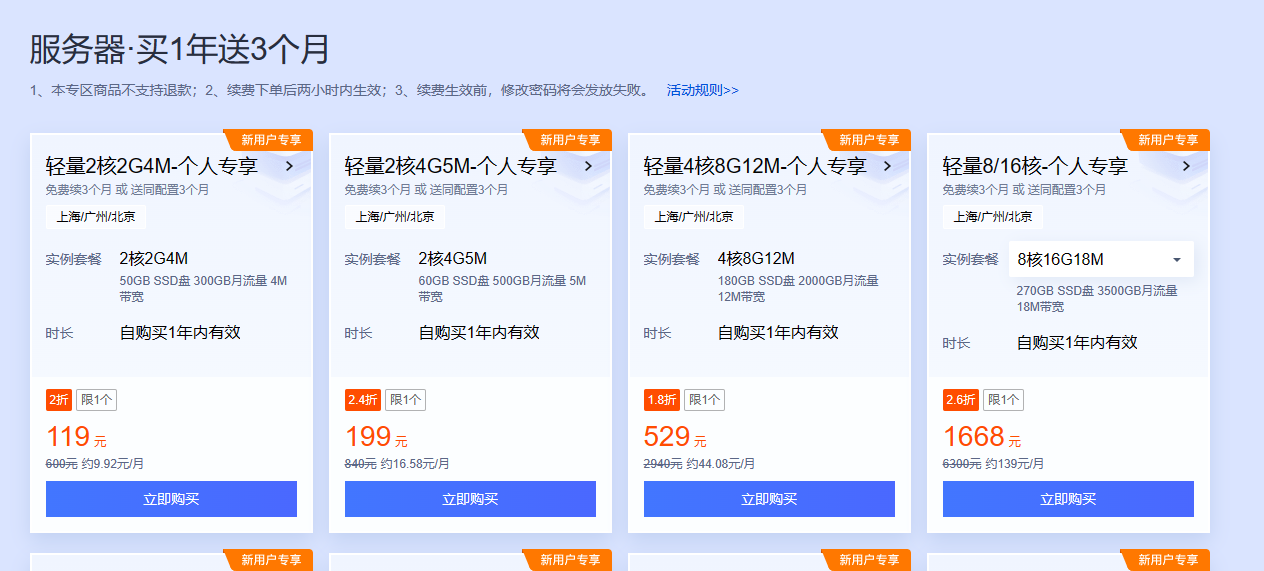Open the 轻量4核8G12M-个人专享 title
The image size is (1264, 571).
click(755, 166)
